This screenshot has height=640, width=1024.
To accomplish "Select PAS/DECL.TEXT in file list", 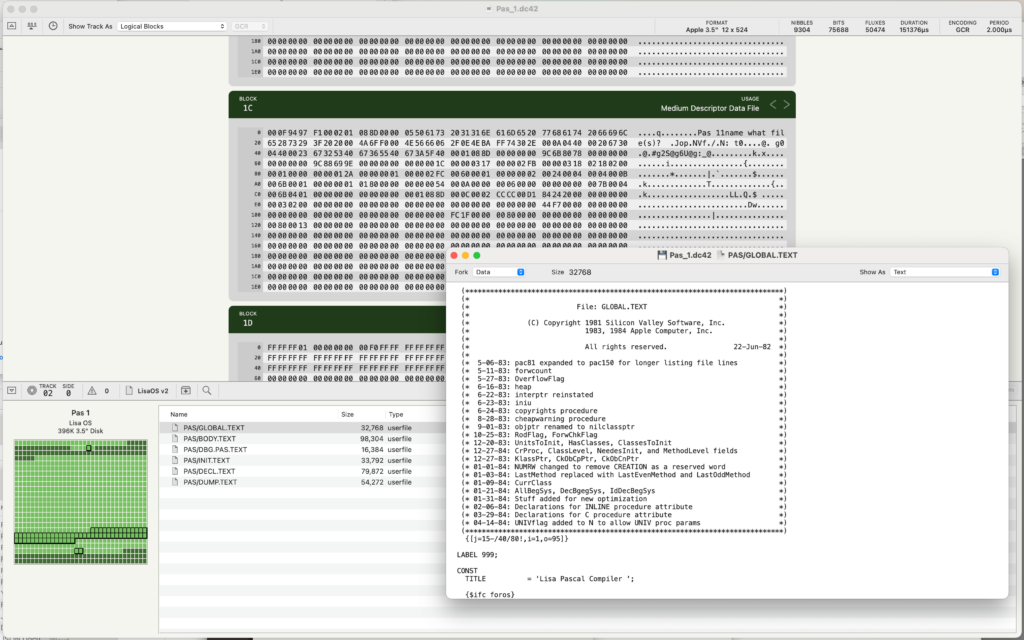I will pyautogui.click(x=210, y=473).
